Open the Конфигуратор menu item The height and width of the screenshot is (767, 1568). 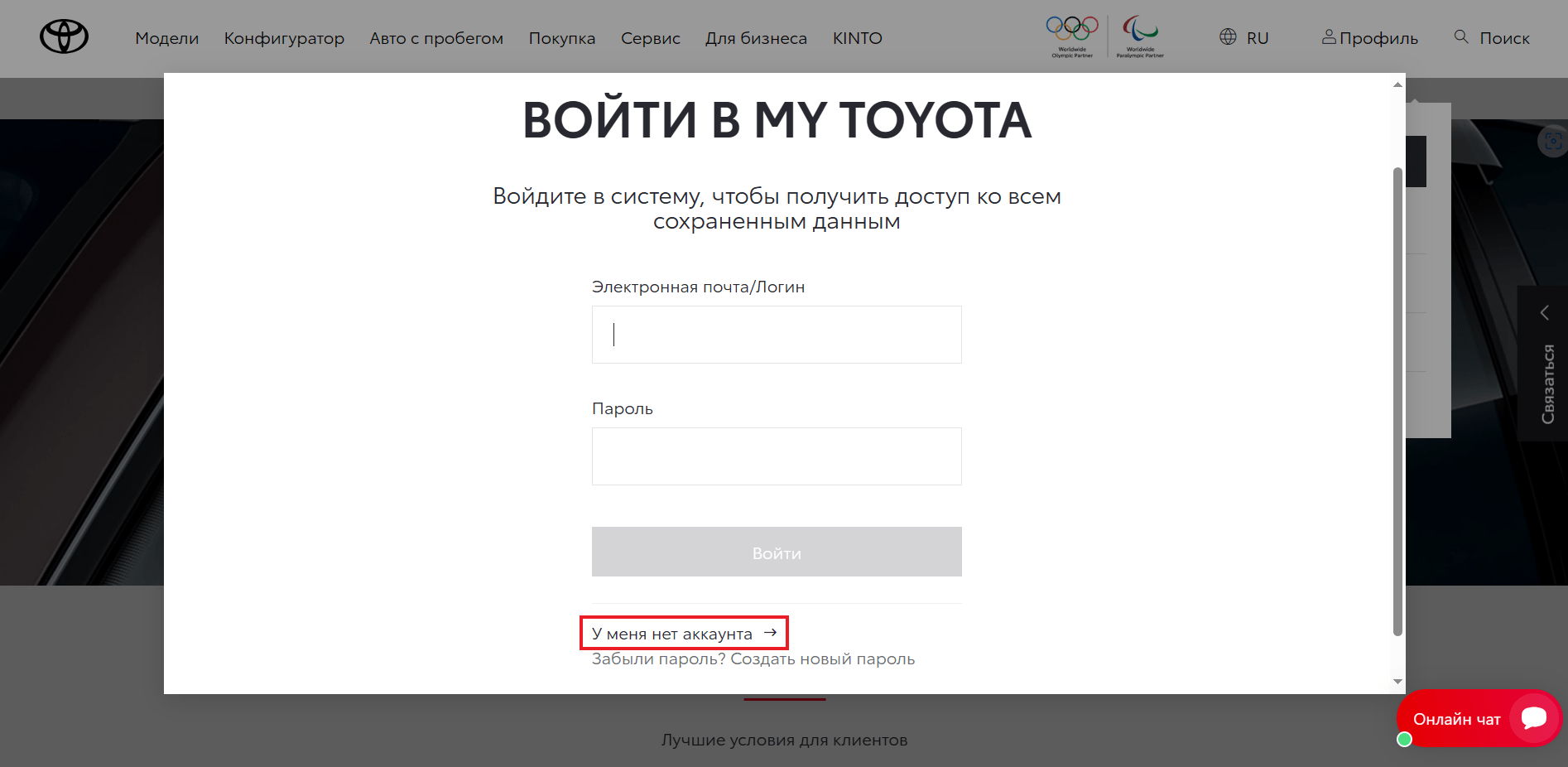pyautogui.click(x=284, y=38)
